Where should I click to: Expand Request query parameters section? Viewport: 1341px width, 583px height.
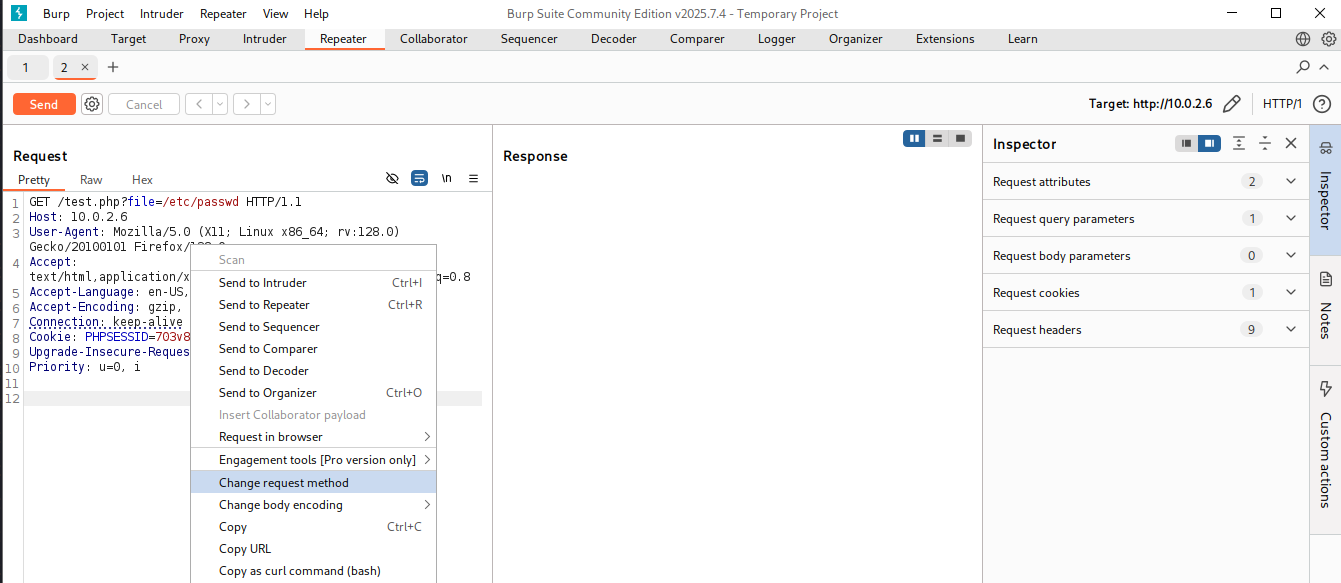[x=1290, y=219]
